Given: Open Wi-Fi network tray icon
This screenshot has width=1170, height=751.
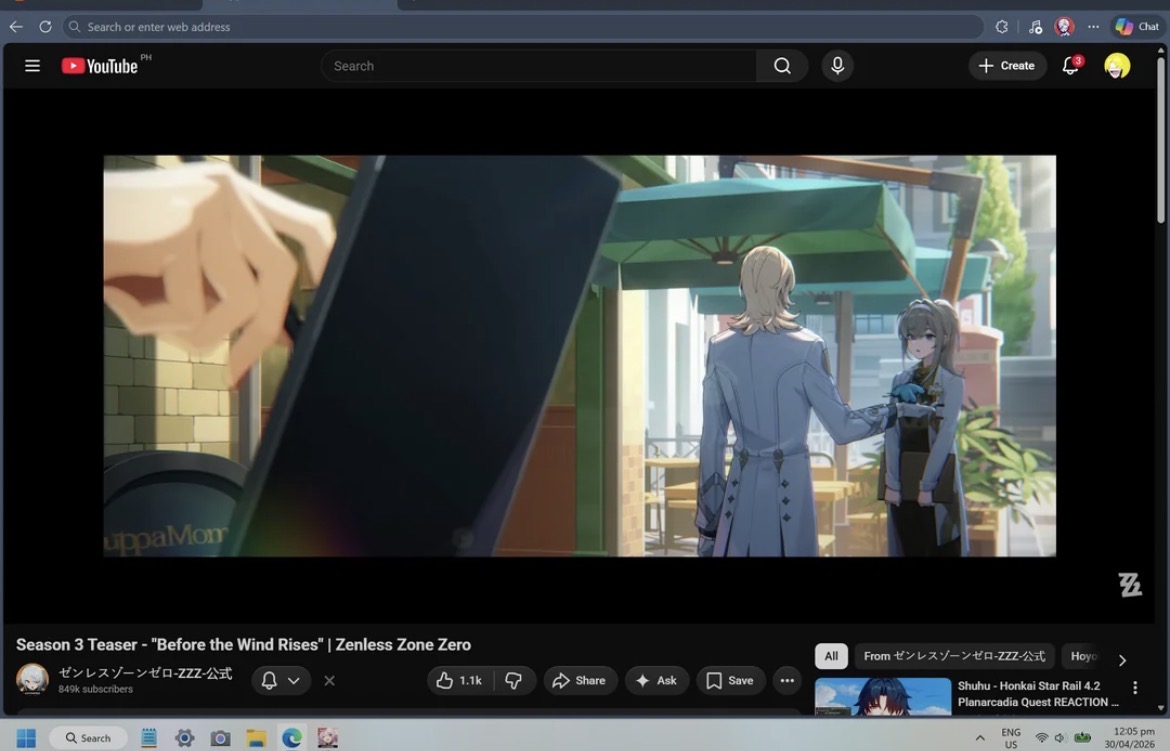Looking at the screenshot, I should click(x=1042, y=738).
